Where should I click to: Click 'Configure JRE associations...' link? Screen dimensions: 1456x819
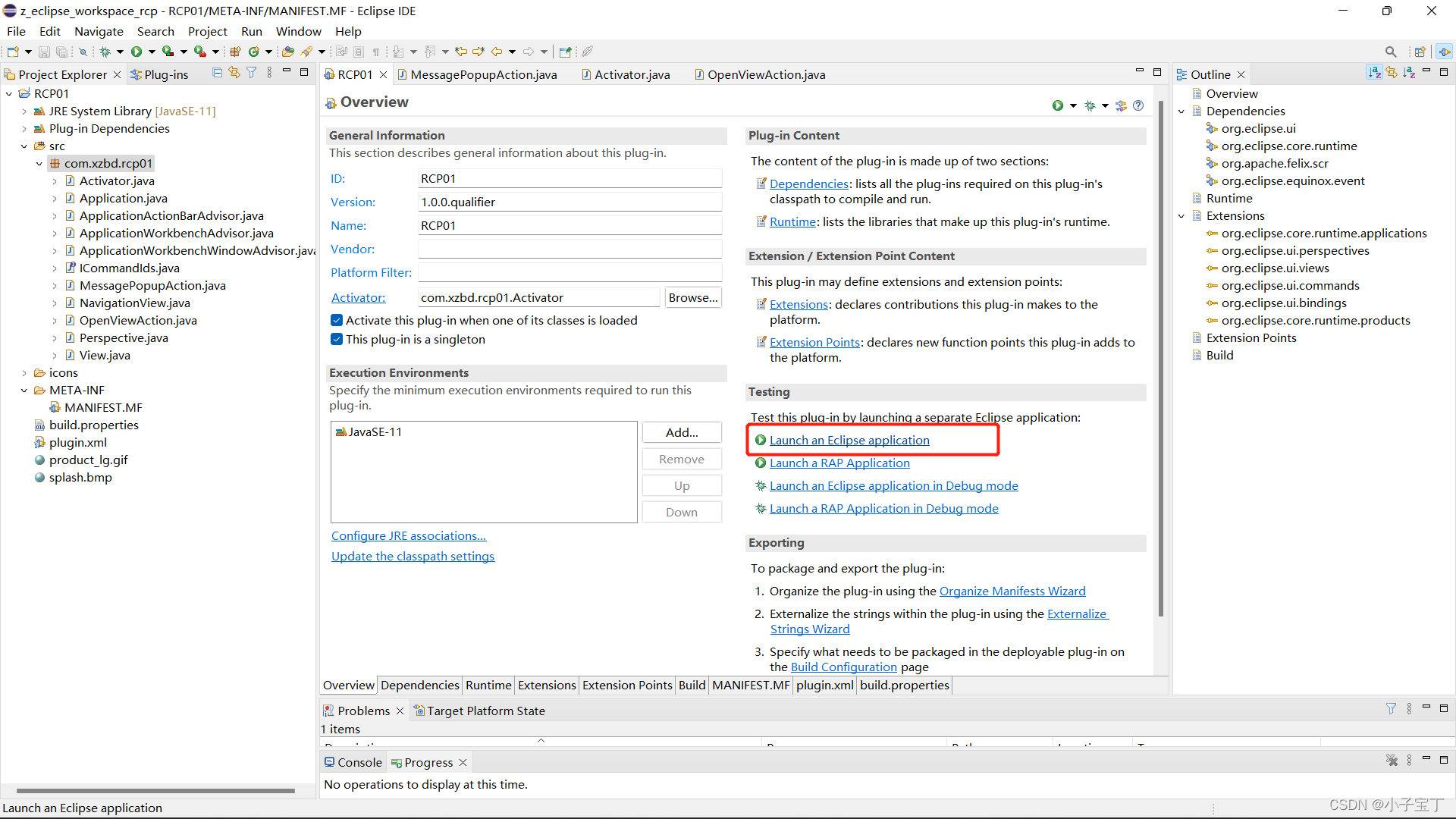(x=409, y=535)
